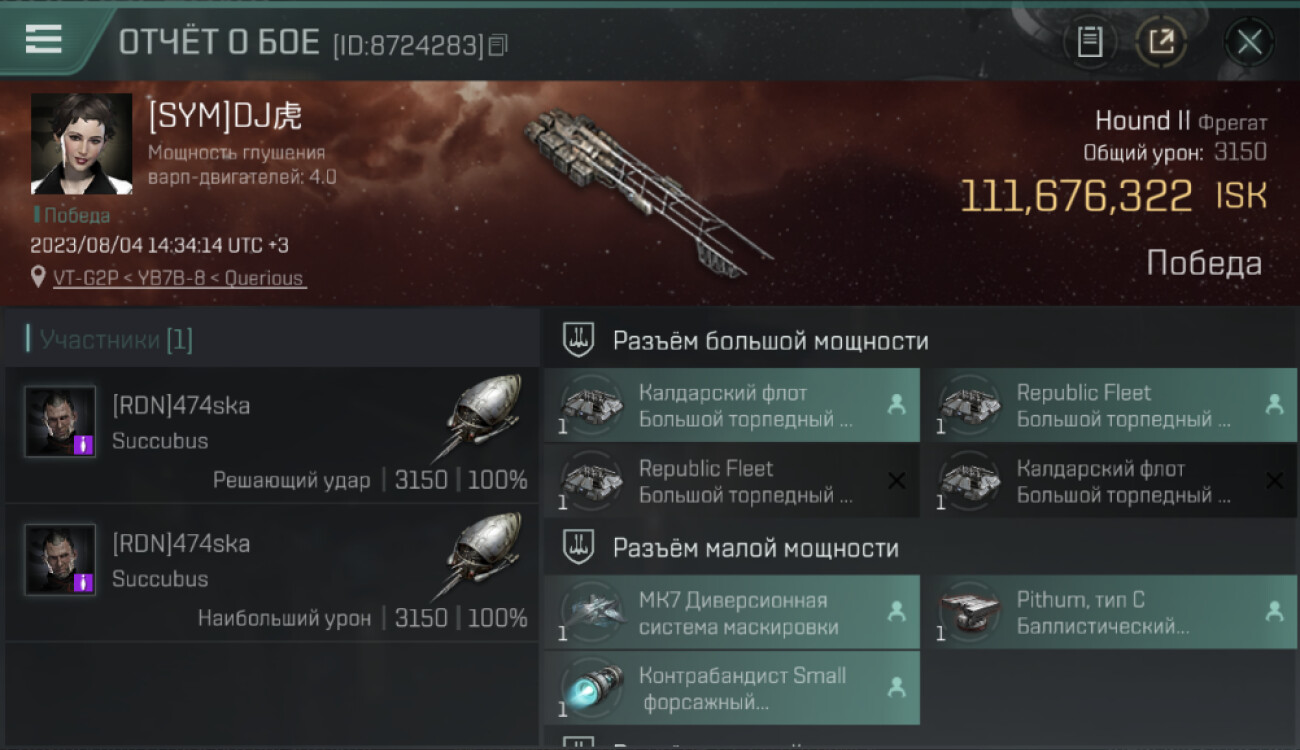This screenshot has width=1300, height=750.
Task: Open the hamburger menu icon
Action: point(44,40)
